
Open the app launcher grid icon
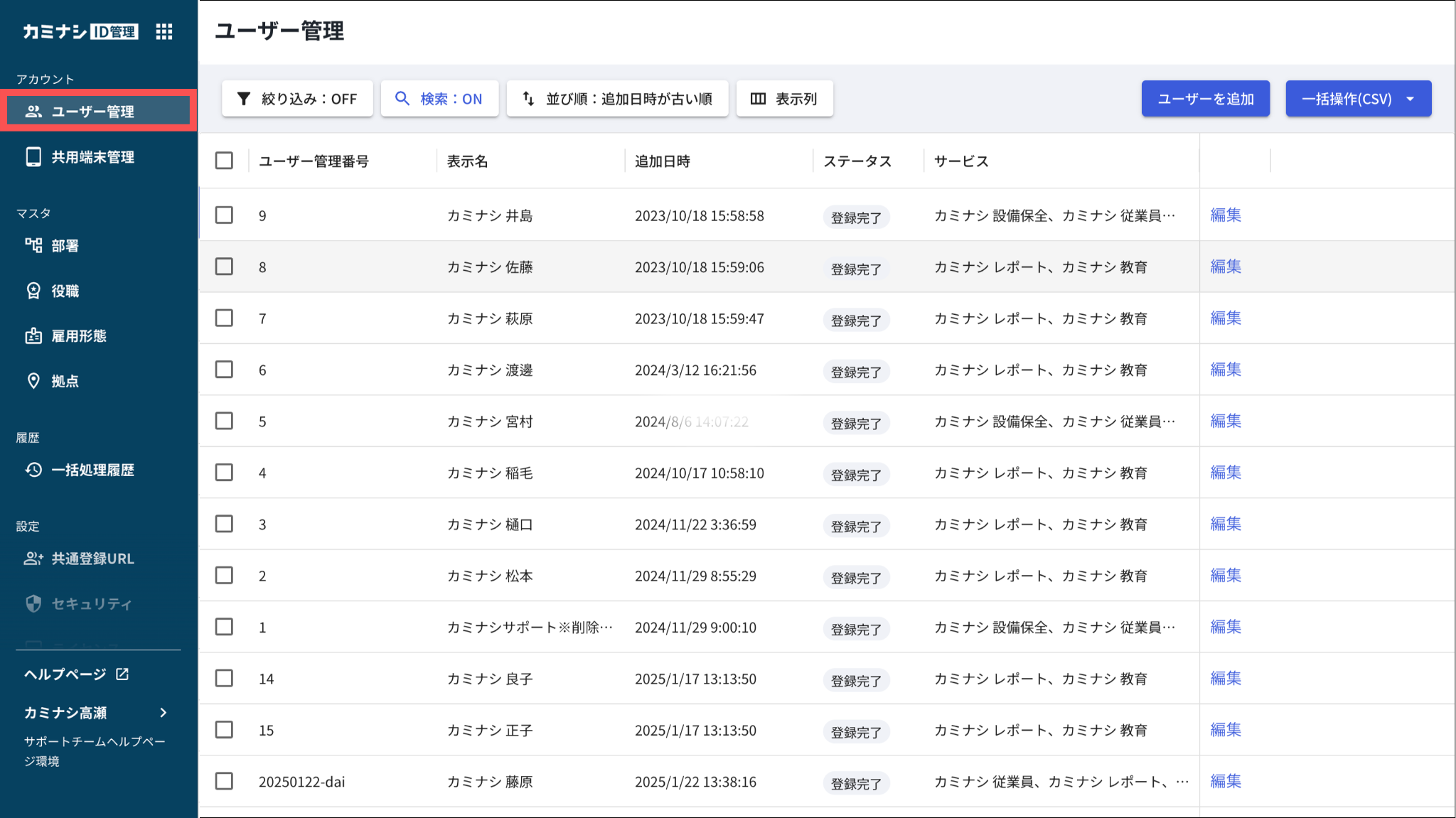(x=164, y=31)
